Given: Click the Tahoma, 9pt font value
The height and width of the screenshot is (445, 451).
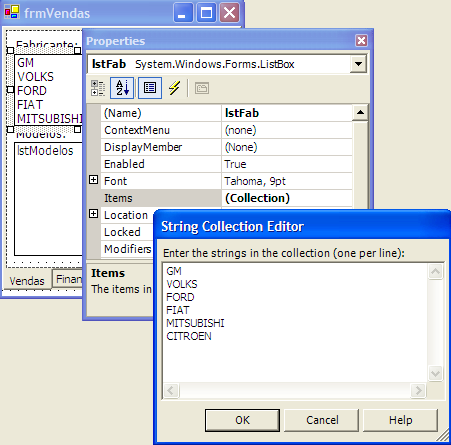Looking at the screenshot, I should (x=287, y=181).
